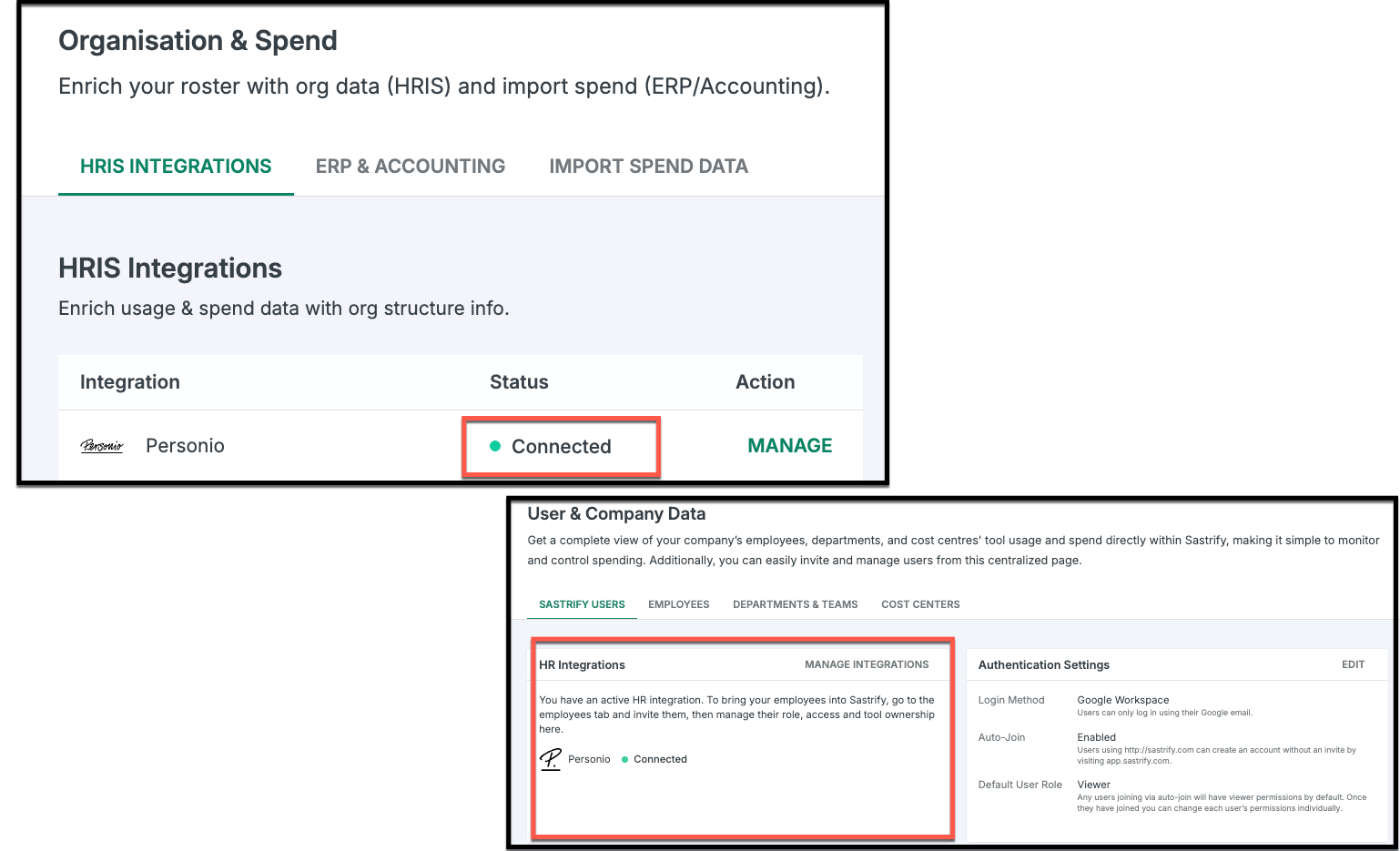Open the HRIS INTEGRATIONS tab
Image resolution: width=1400 pixels, height=851 pixels.
pyautogui.click(x=176, y=167)
